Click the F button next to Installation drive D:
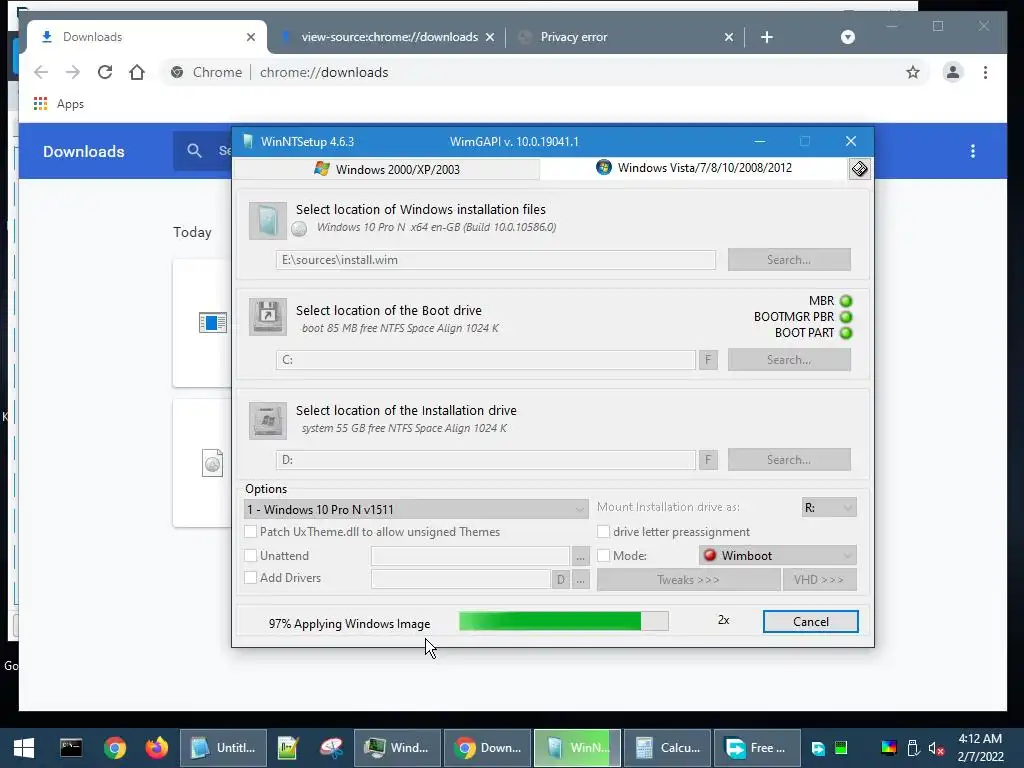Viewport: 1024px width, 768px height. (708, 459)
